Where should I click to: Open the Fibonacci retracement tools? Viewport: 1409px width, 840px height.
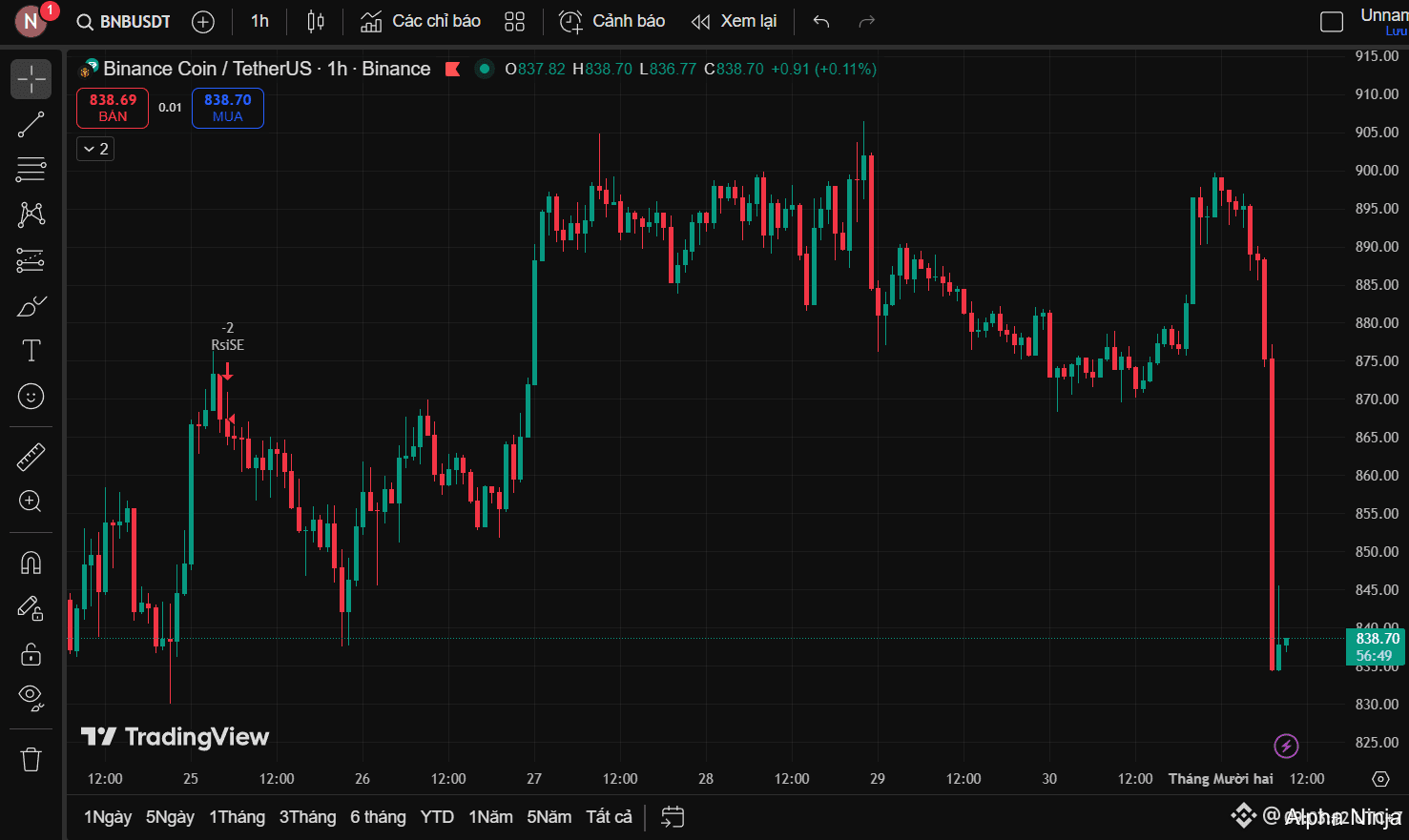pos(31,170)
